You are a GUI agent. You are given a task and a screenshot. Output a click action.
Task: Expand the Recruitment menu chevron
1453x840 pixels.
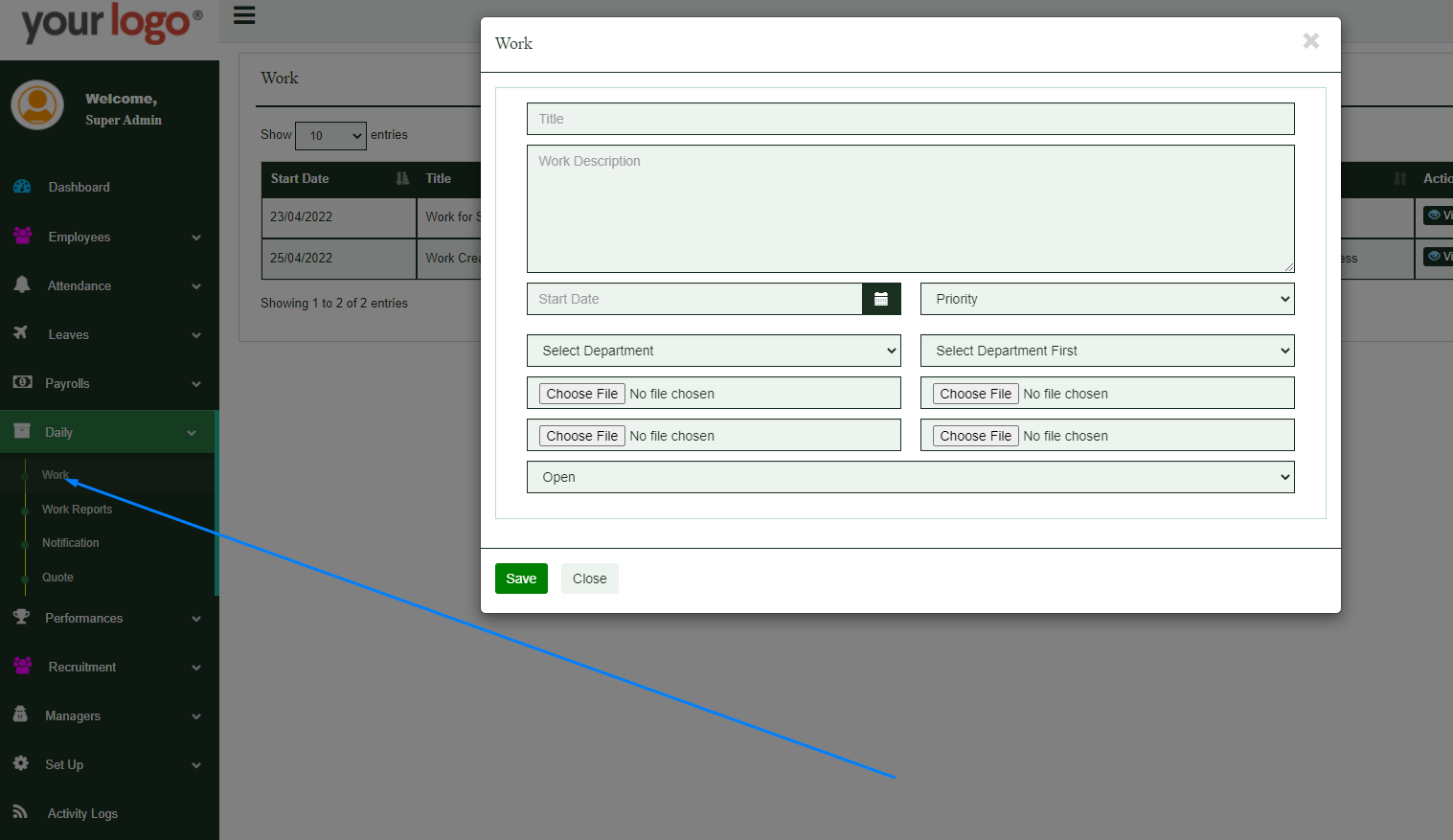click(196, 668)
